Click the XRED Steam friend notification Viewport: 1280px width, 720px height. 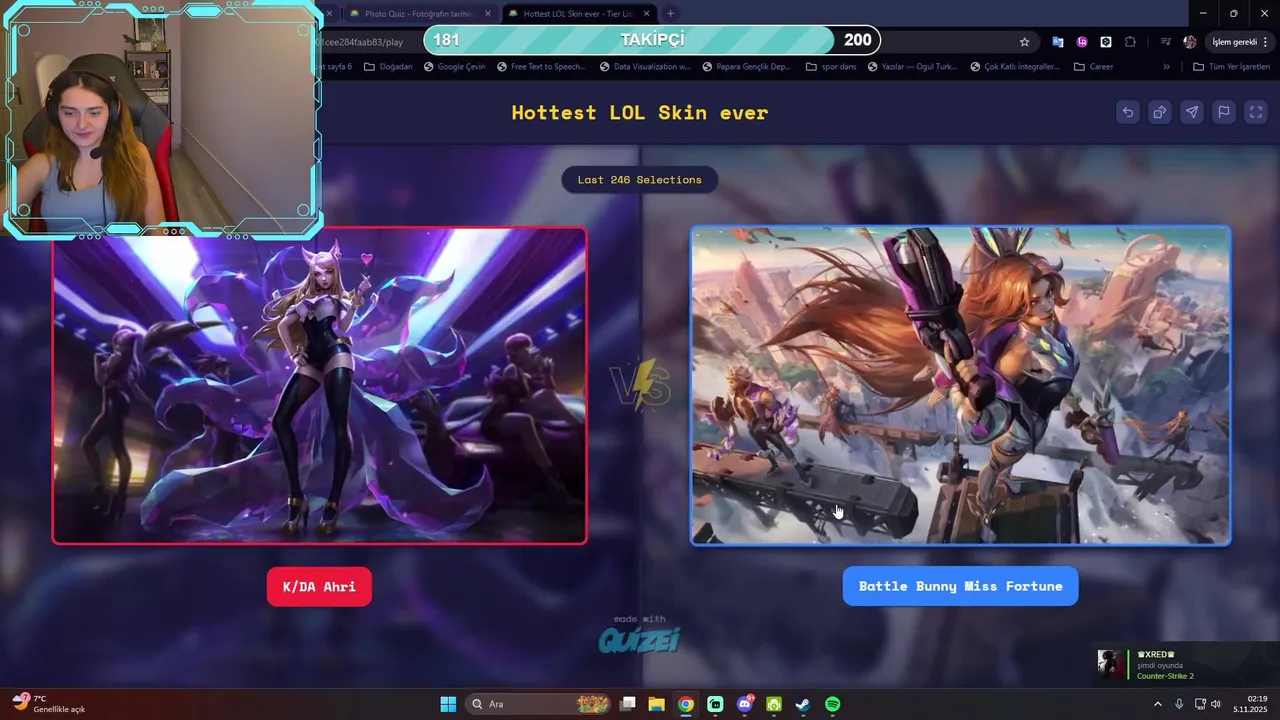1186,664
